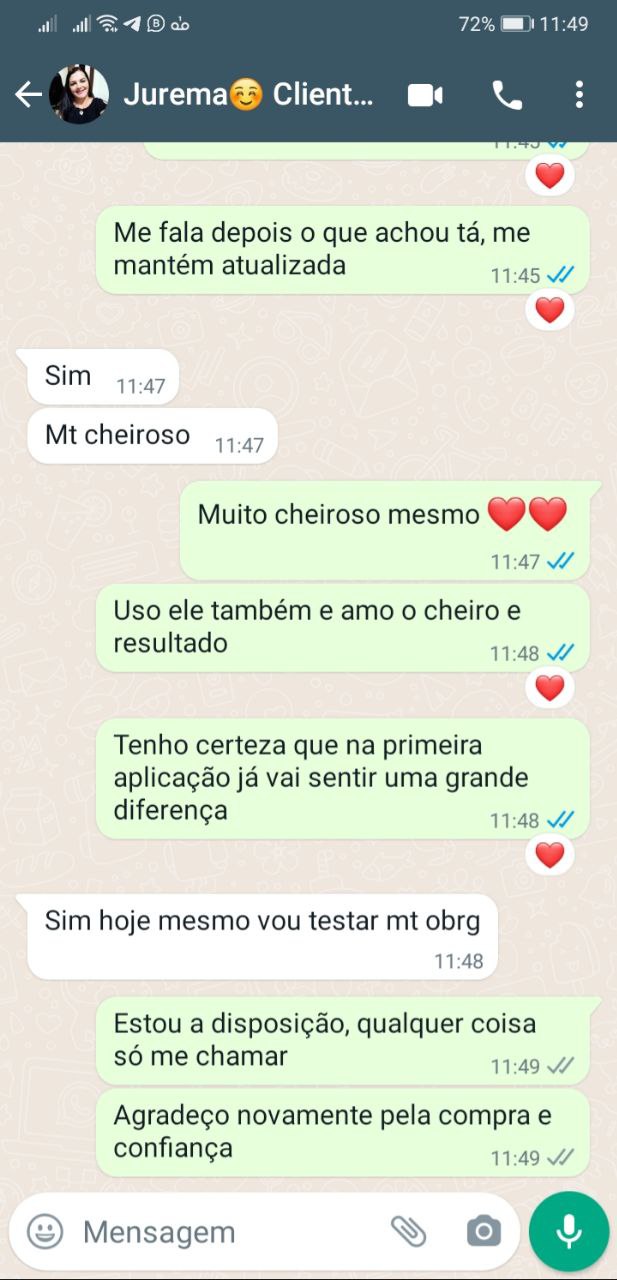This screenshot has width=617, height=1280.
Task: Tap heart reaction under 'me mantém atualizada' message
Action: 550,310
